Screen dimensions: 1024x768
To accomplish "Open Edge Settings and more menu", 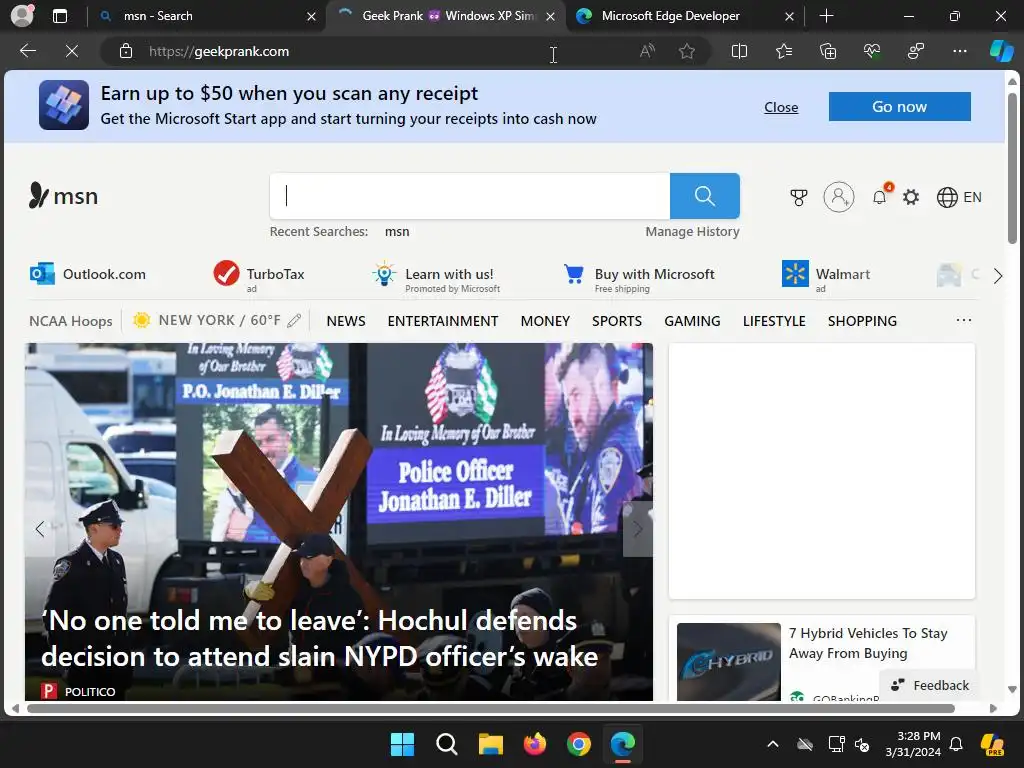I will pos(959,51).
